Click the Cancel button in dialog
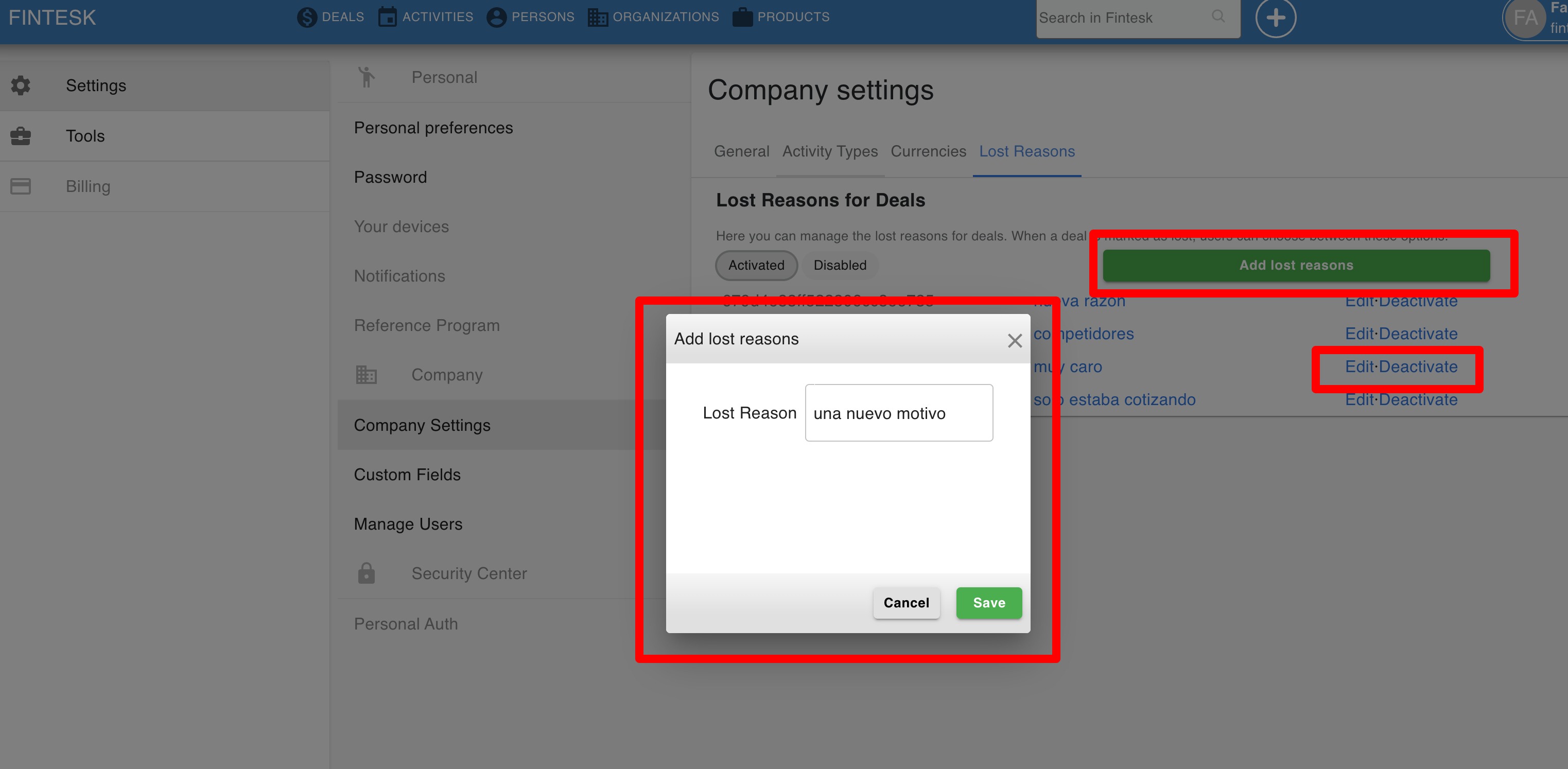The image size is (1568, 769). tap(905, 603)
